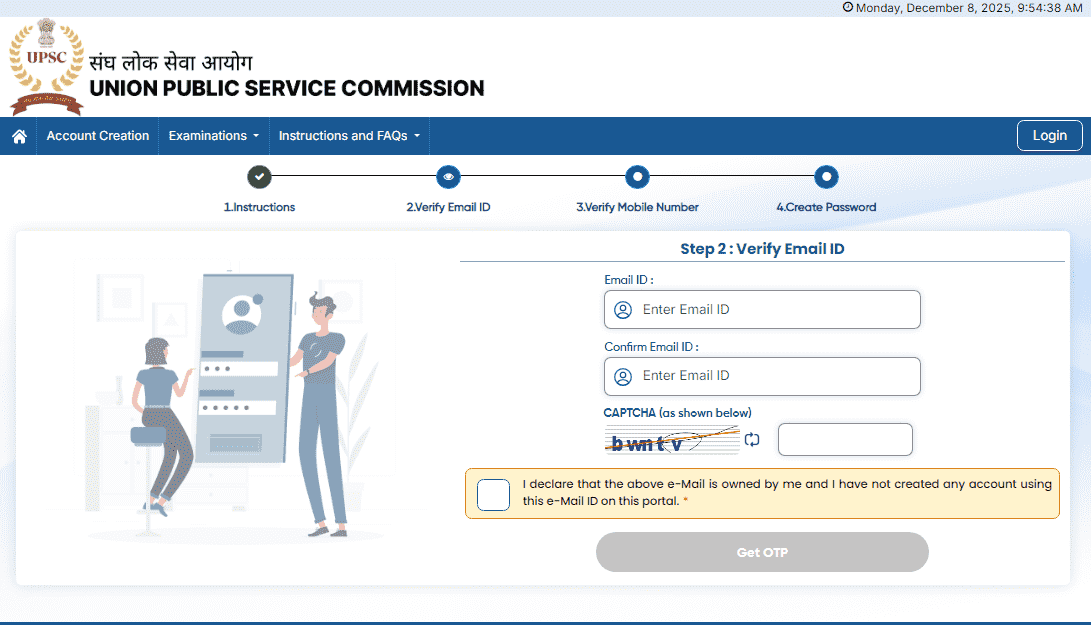Click the onboarding illustration on the left

tap(235, 400)
